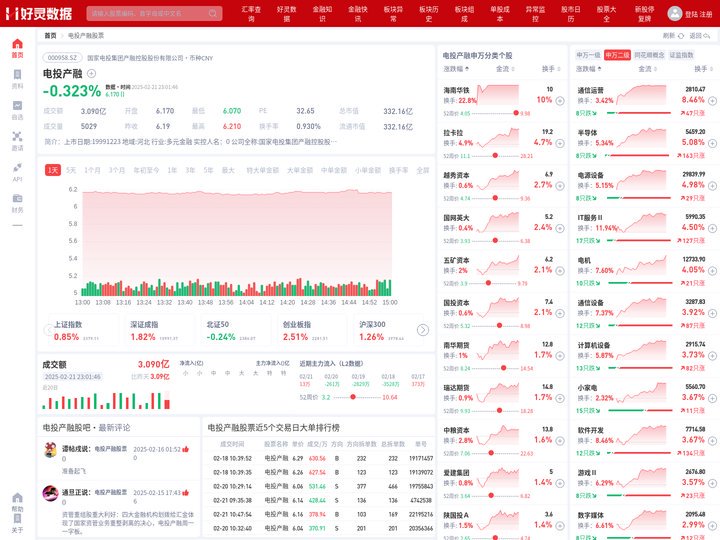
Task: Open the 股票大全 menu item
Action: coord(606,14)
